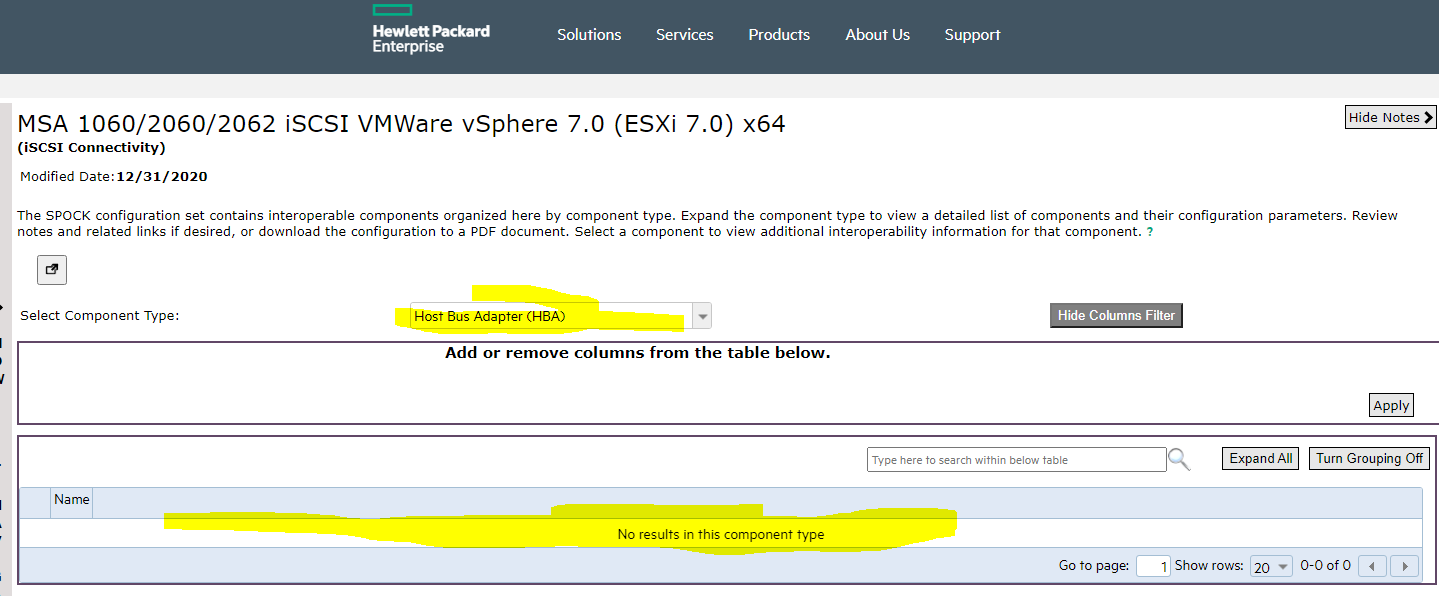Click the 0-0 of 0 row count text
Image resolution: width=1439 pixels, height=596 pixels.
click(1325, 566)
